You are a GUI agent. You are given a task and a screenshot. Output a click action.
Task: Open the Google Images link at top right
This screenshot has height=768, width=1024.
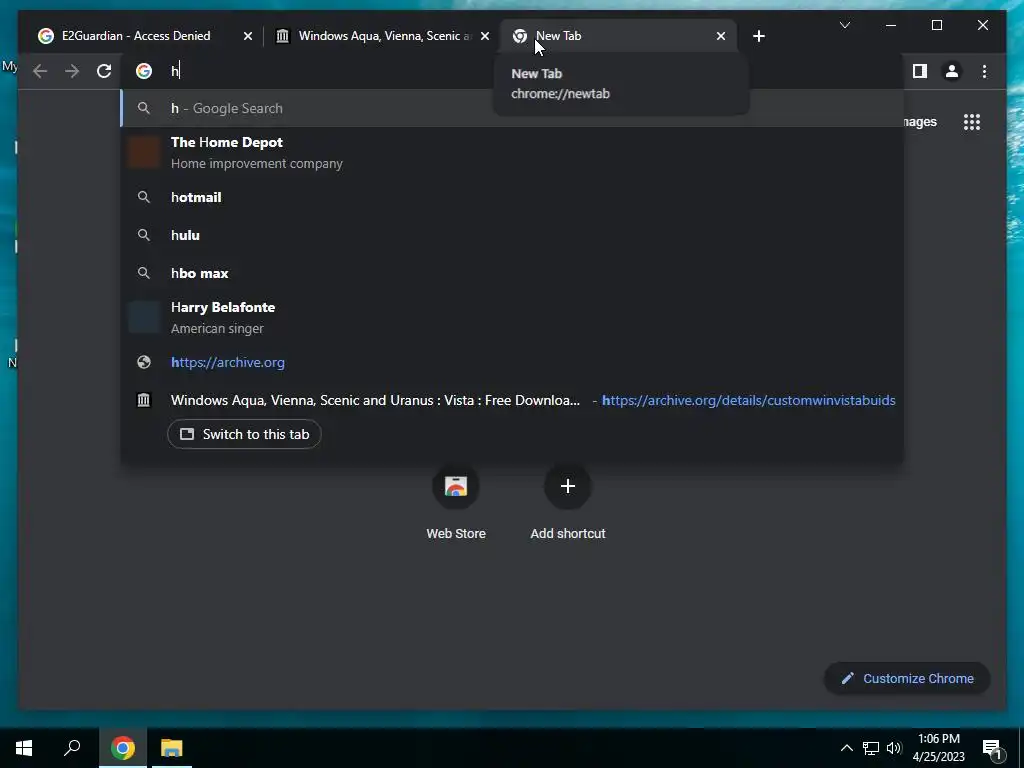point(920,122)
